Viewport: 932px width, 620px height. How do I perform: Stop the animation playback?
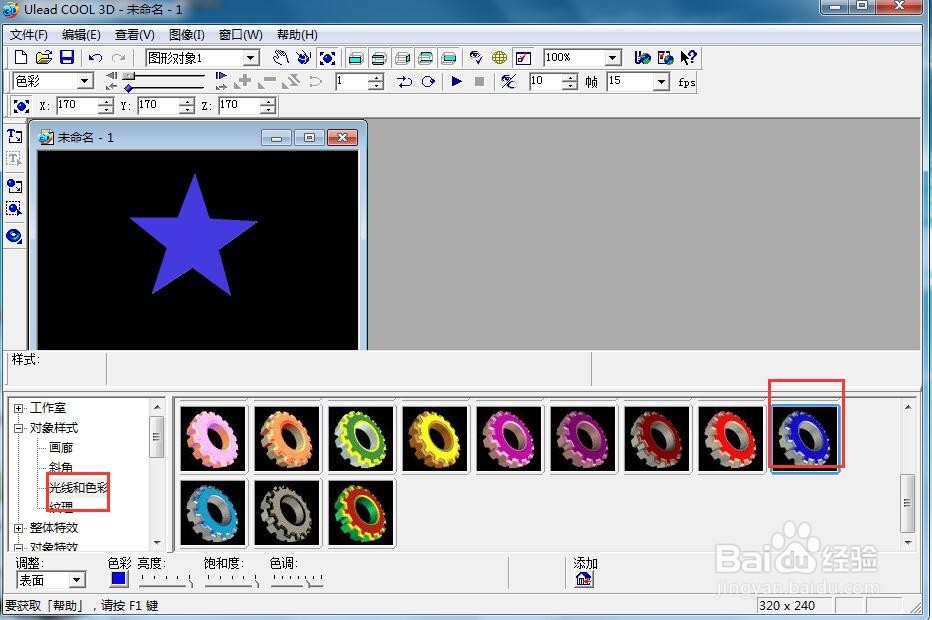tap(480, 81)
